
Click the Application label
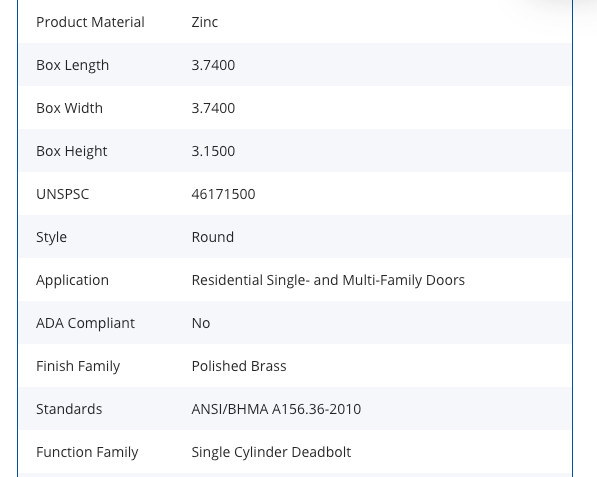pyautogui.click(x=72, y=280)
